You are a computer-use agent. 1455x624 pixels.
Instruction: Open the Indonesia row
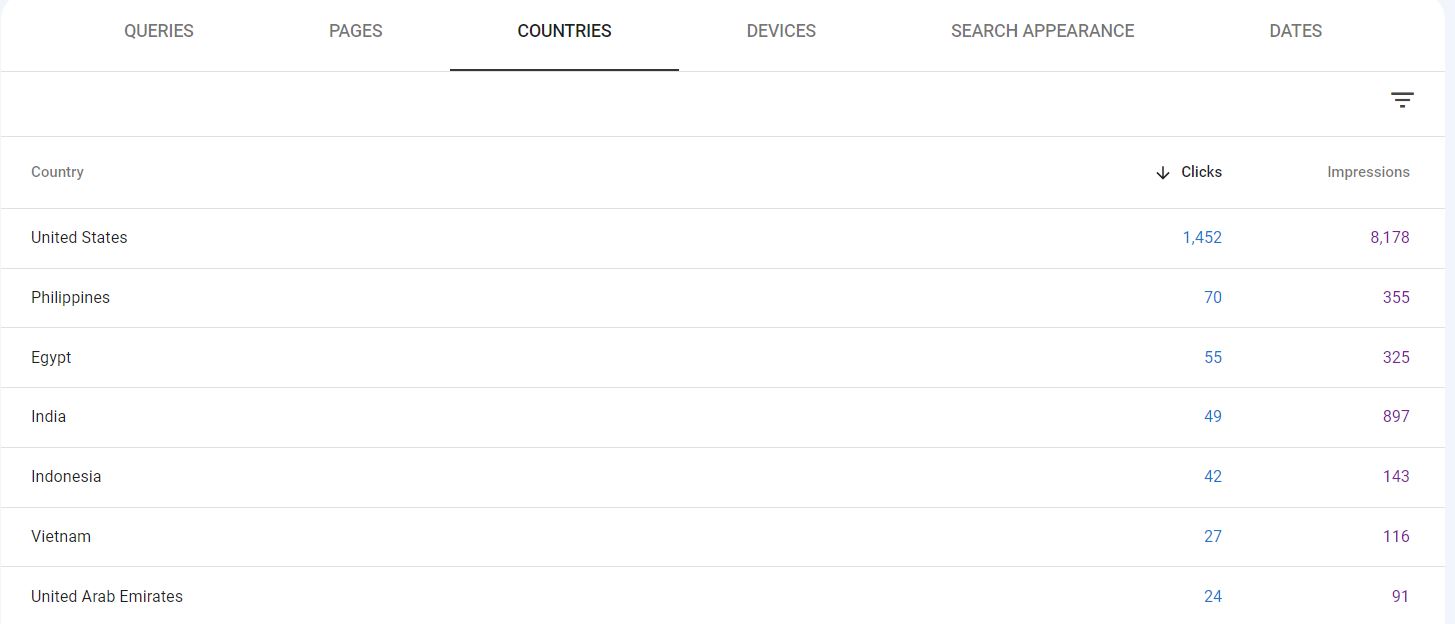point(727,477)
